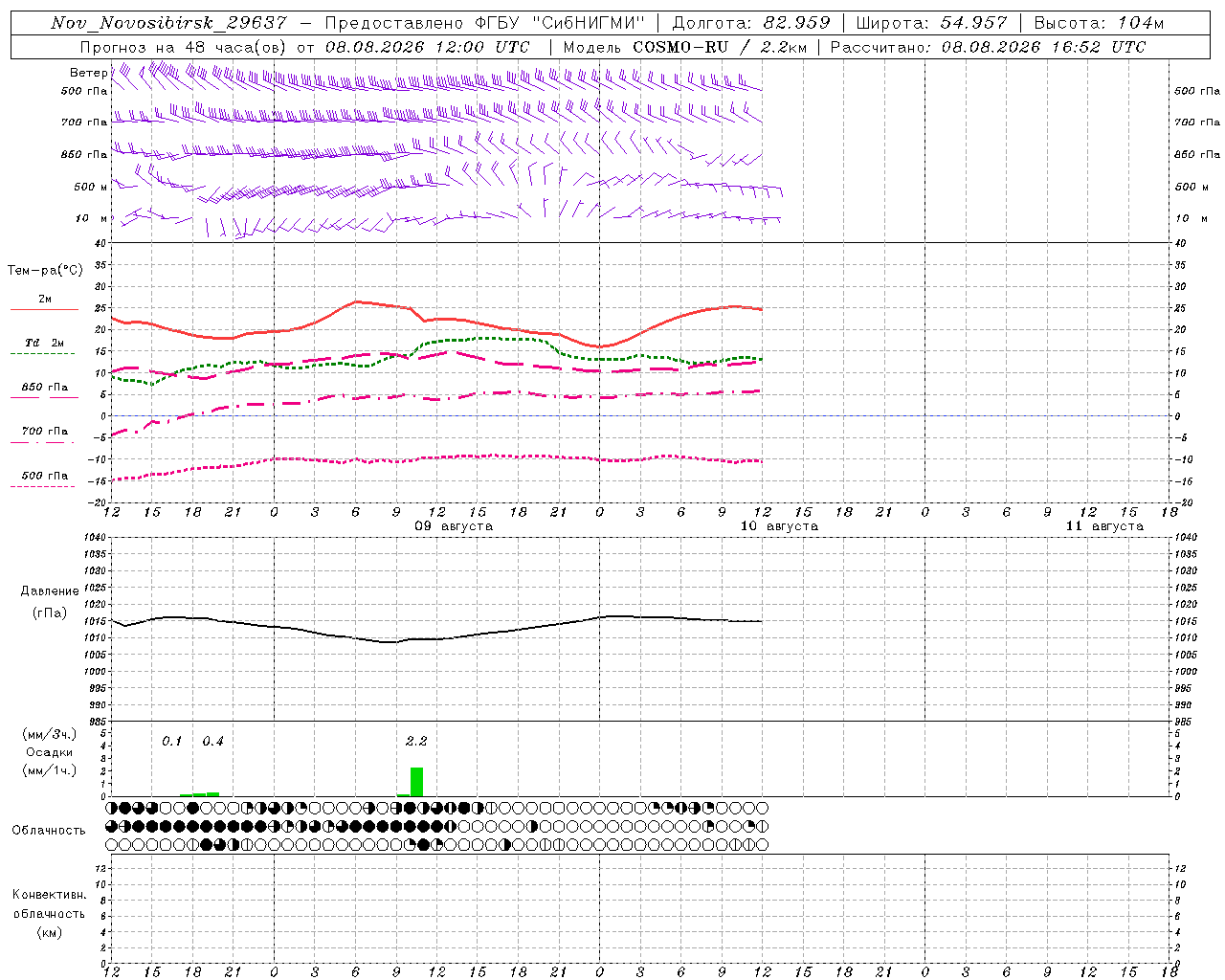Select the 850 гПа temperature legend entry
The width and height of the screenshot is (1225, 980).
point(44,388)
